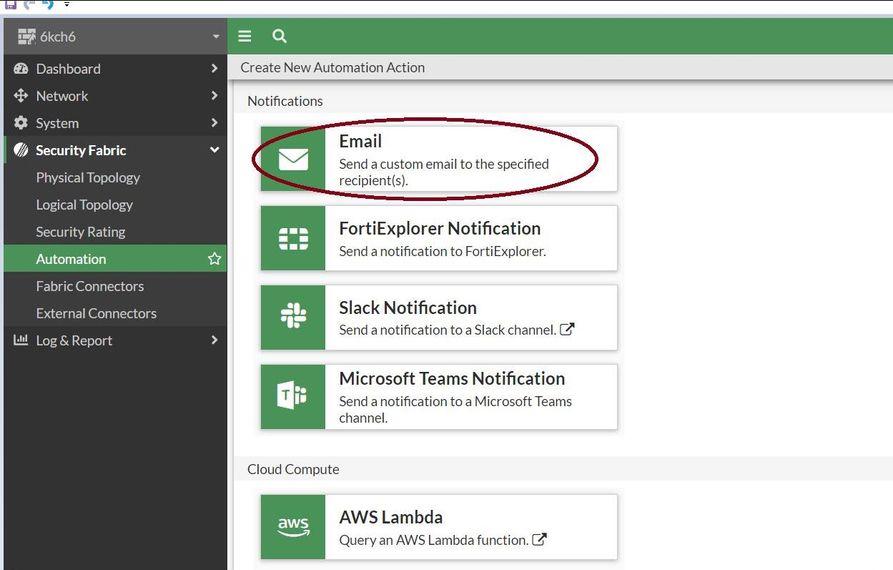Open the 6kch6 device dropdown
The height and width of the screenshot is (570, 893).
[x=216, y=37]
